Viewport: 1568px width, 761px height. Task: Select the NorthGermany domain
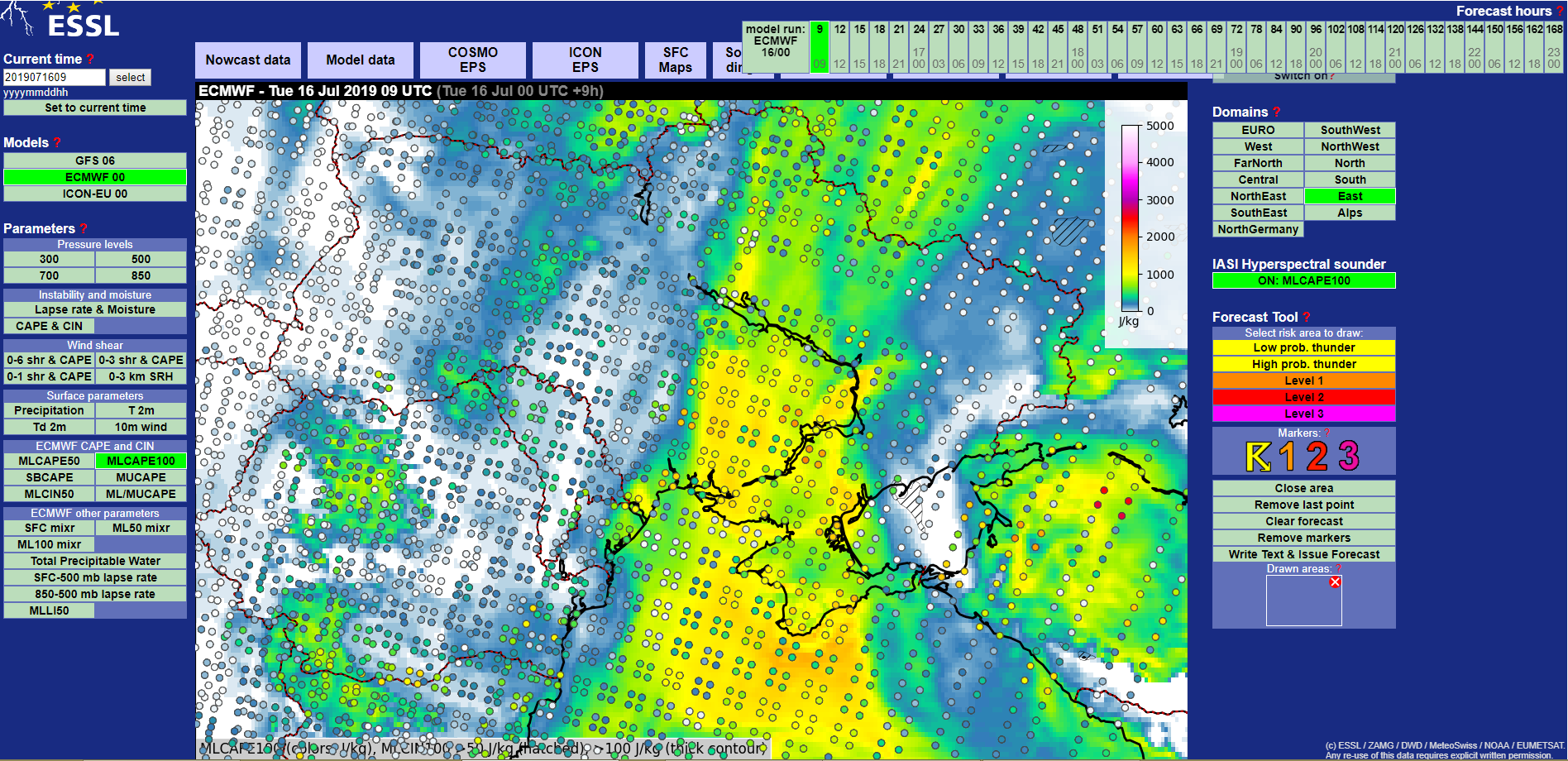(1258, 229)
